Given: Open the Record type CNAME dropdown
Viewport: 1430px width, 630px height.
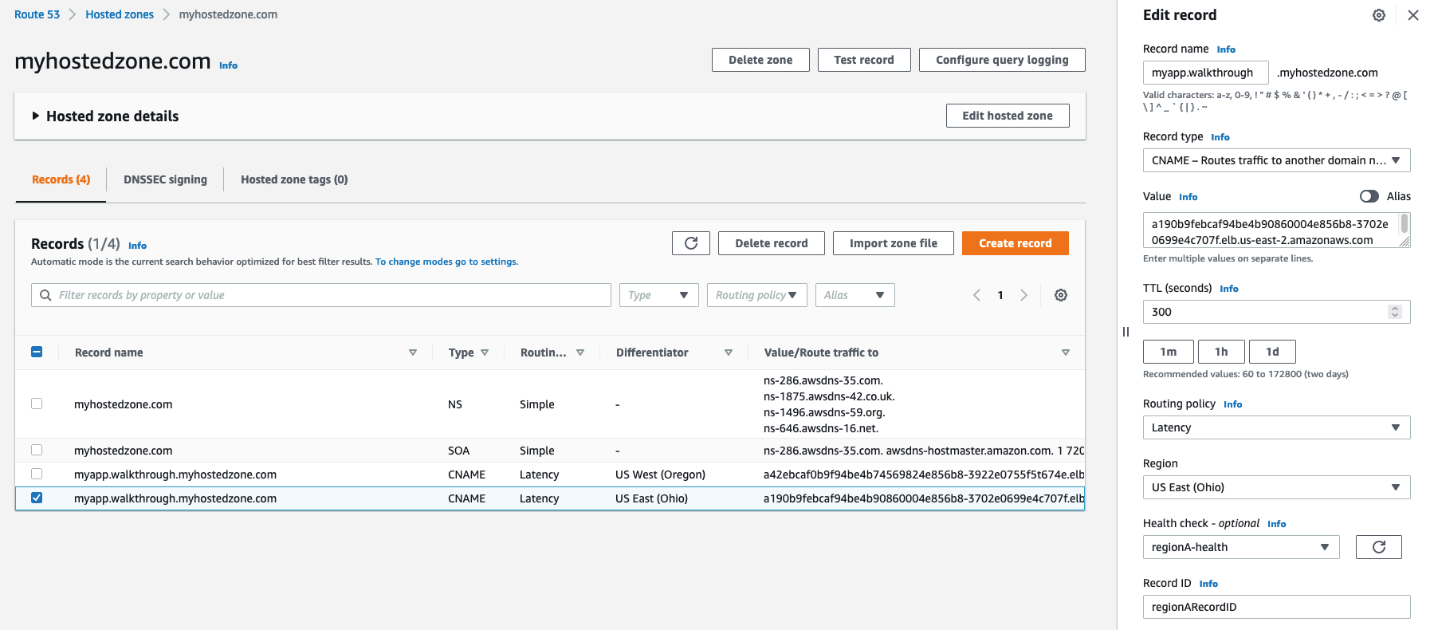Looking at the screenshot, I should coord(1276,160).
